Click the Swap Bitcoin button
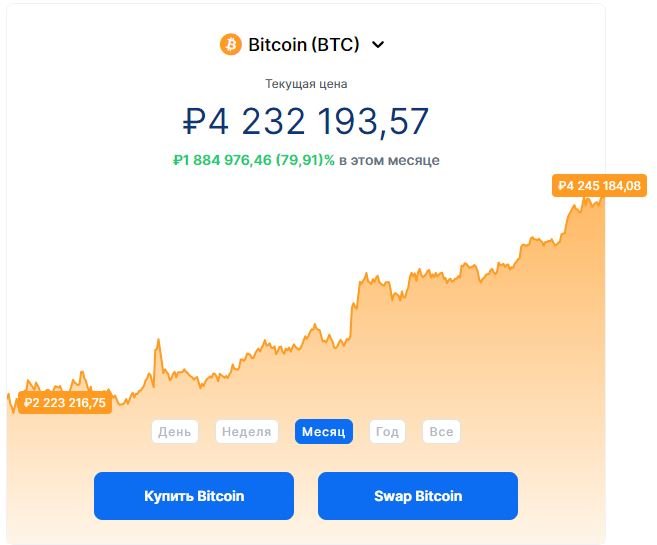Image resolution: width=657 pixels, height=545 pixels. [x=418, y=496]
